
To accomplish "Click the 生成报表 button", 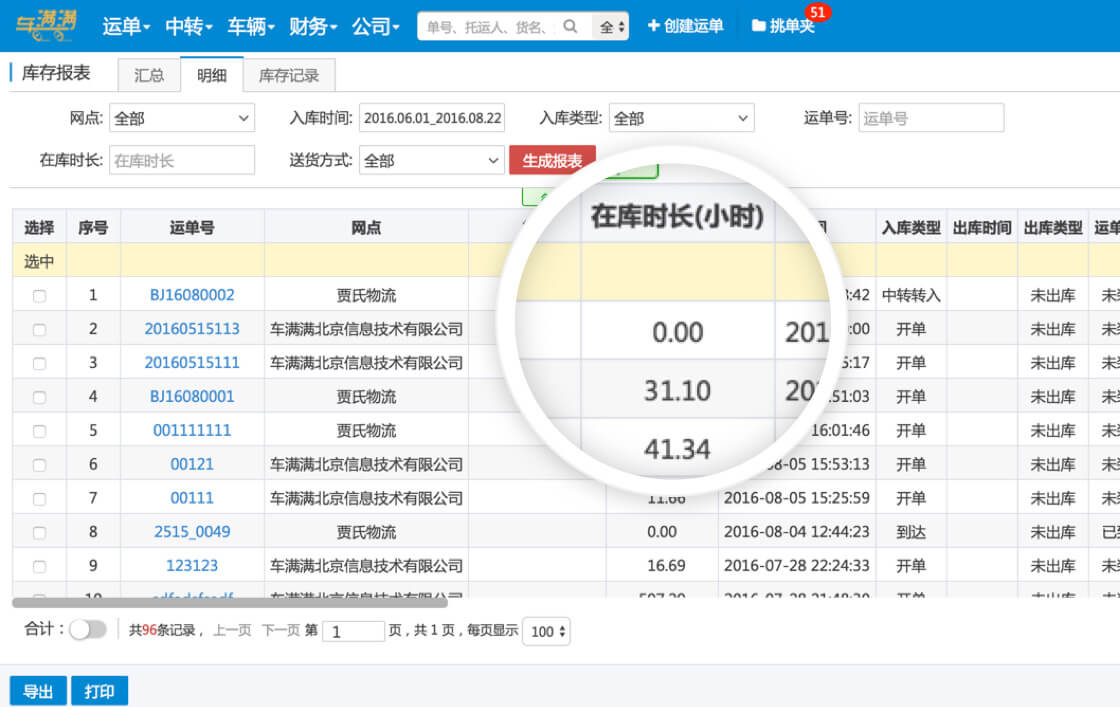I will [552, 160].
